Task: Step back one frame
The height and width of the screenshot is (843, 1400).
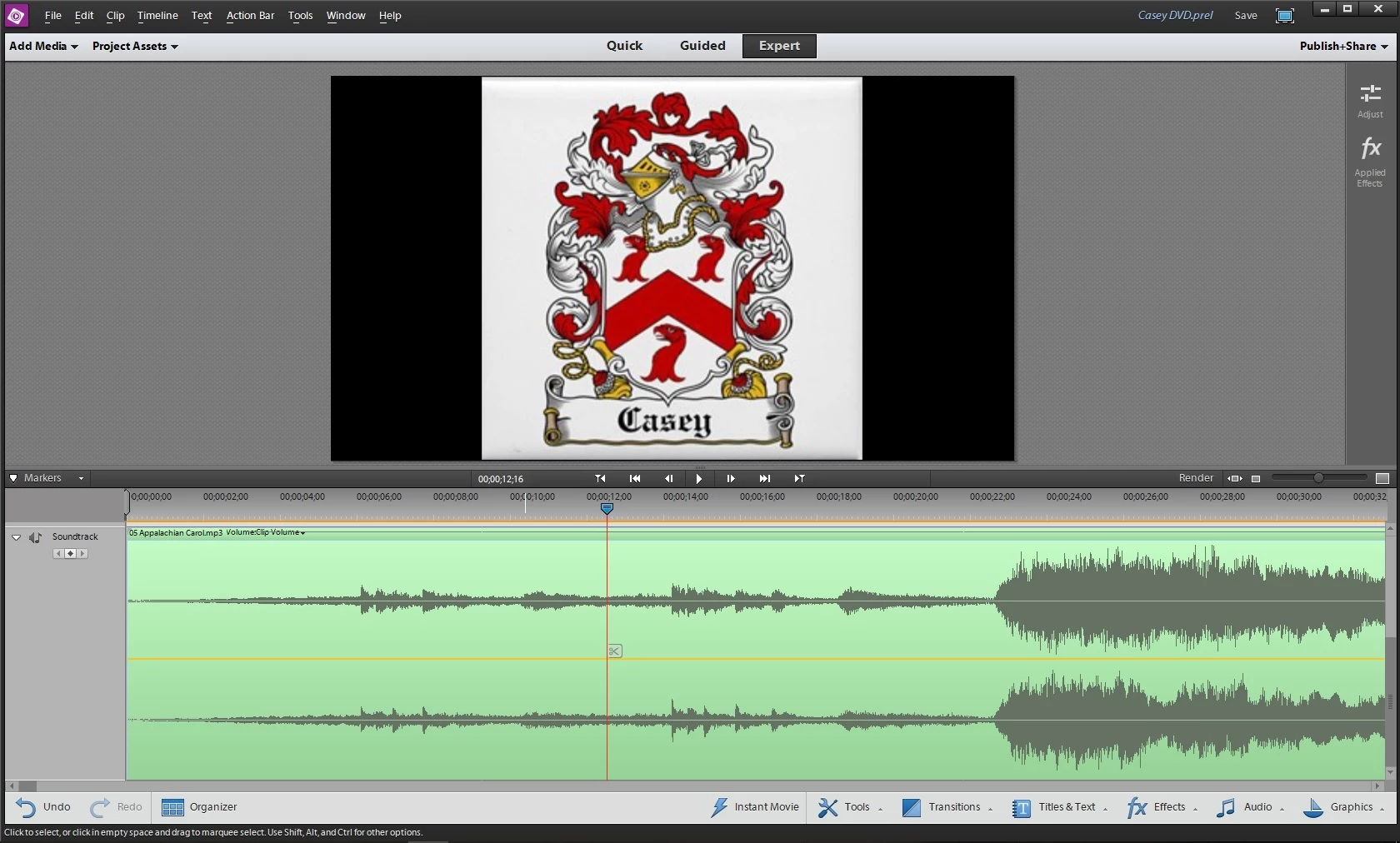Action: [668, 478]
